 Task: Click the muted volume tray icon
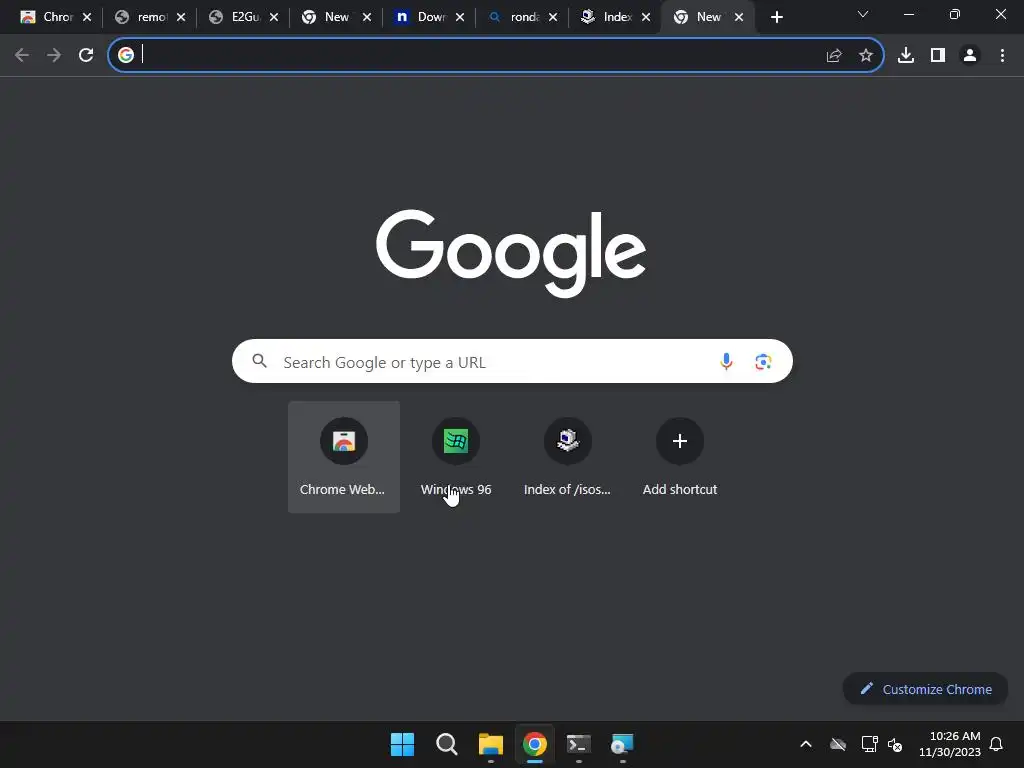895,744
